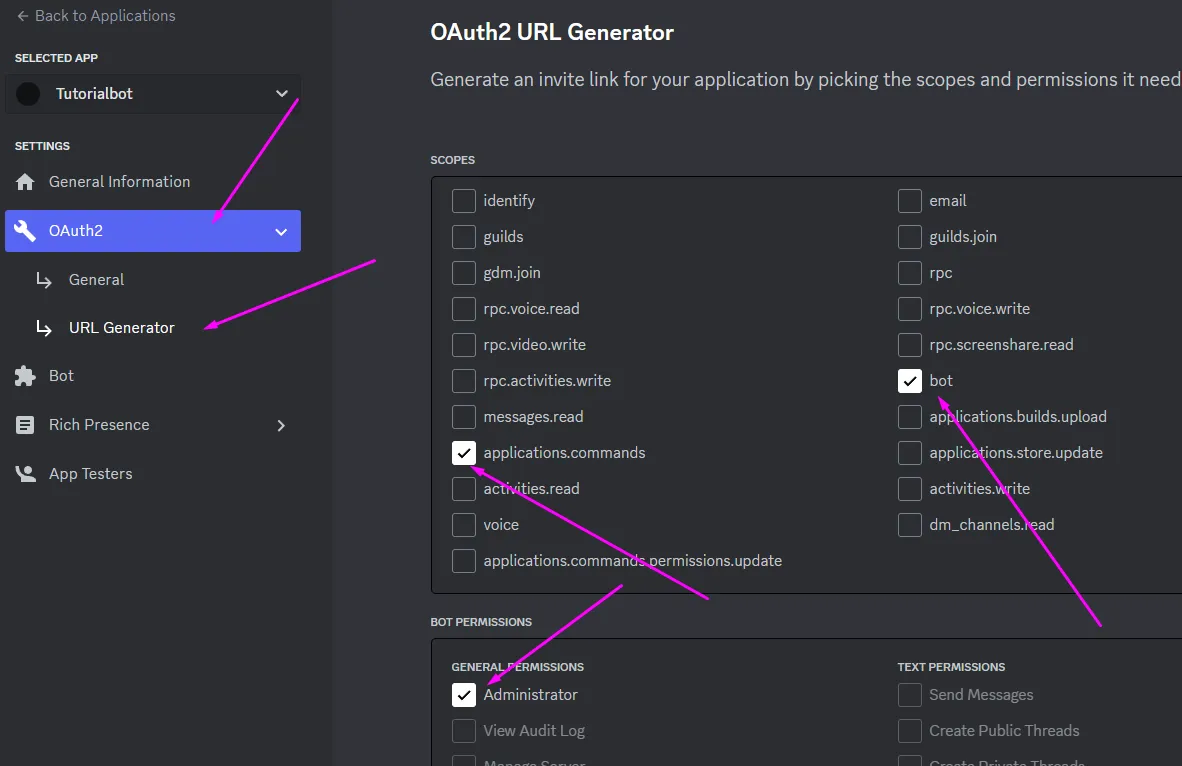
Task: Expand the Rich Presence submenu arrow
Action: click(281, 426)
